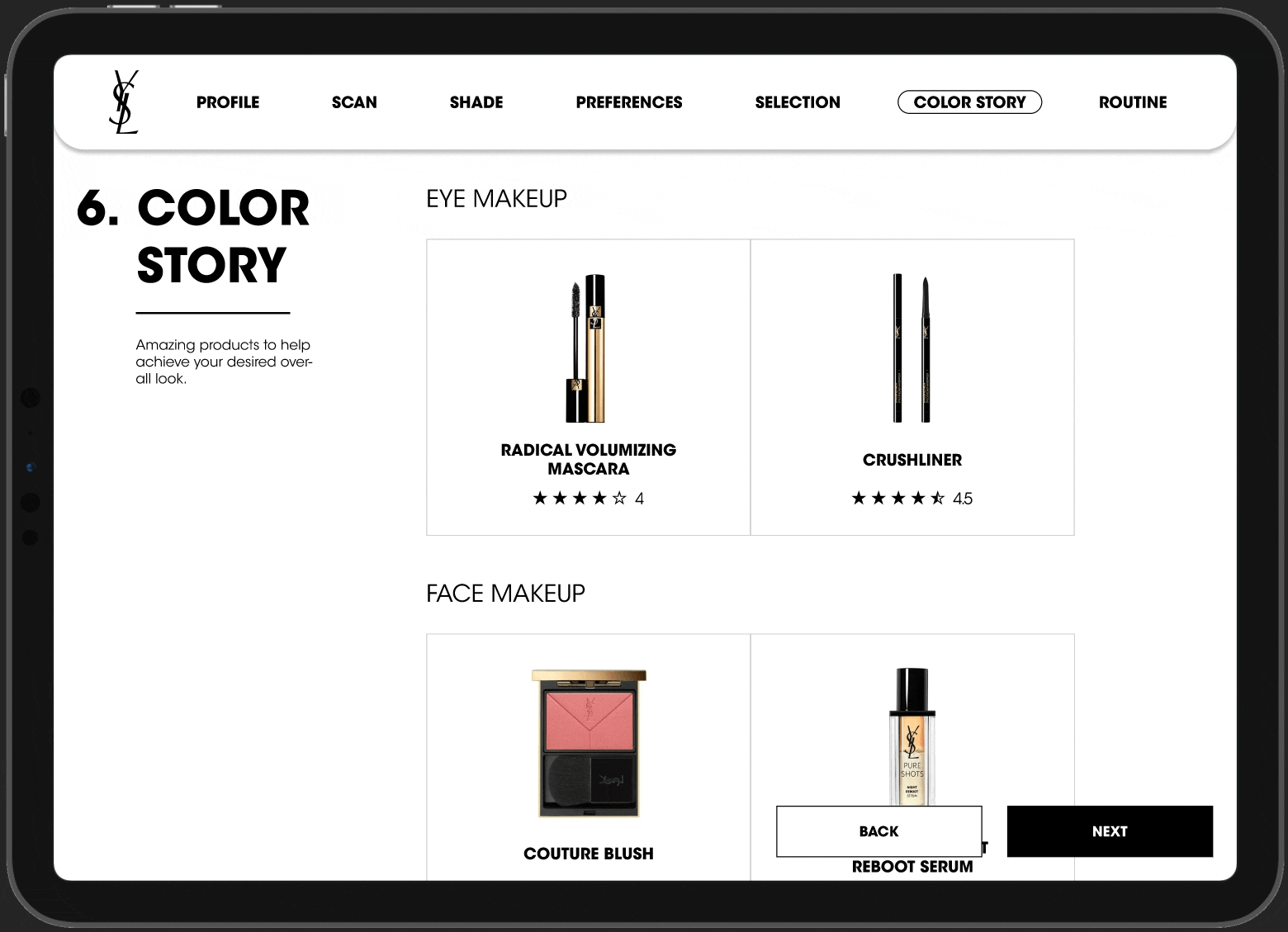Click the Eye Makeup section heading
This screenshot has width=1288, height=932.
(x=496, y=198)
